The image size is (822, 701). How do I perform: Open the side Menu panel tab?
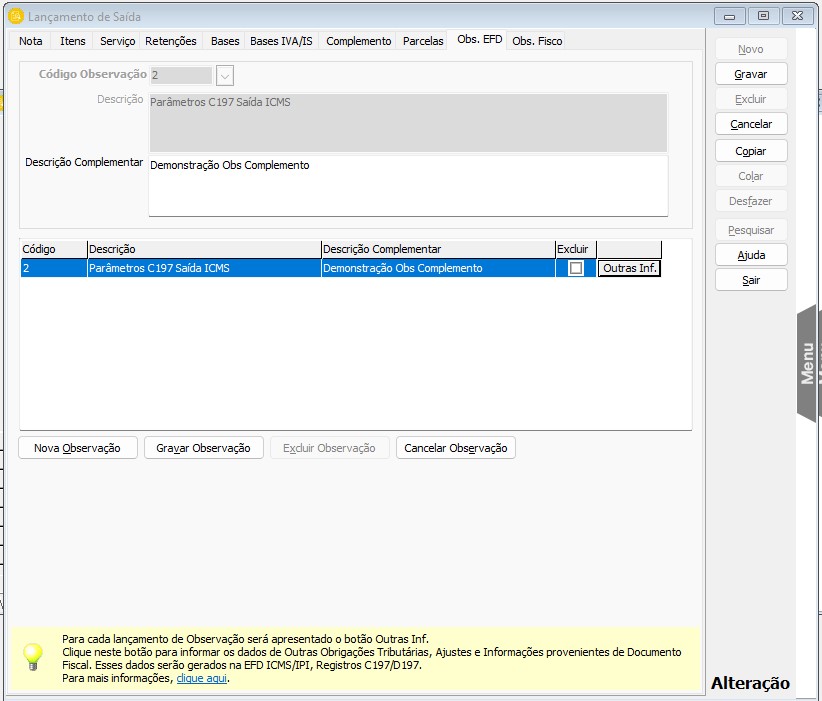pos(808,362)
